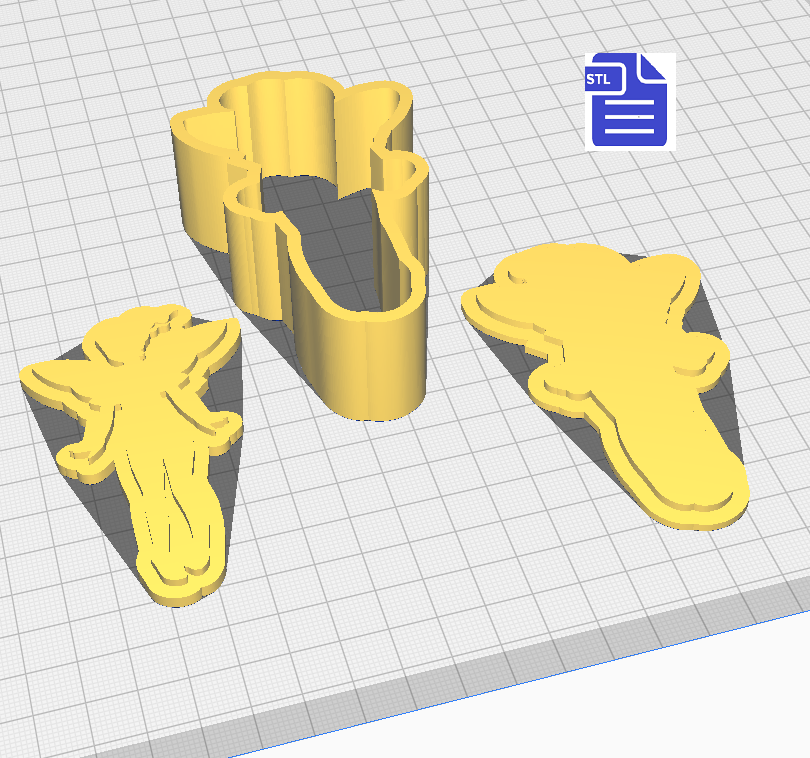Click the white text lines on STL icon
Viewport: 810px width, 758px height.
630,121
